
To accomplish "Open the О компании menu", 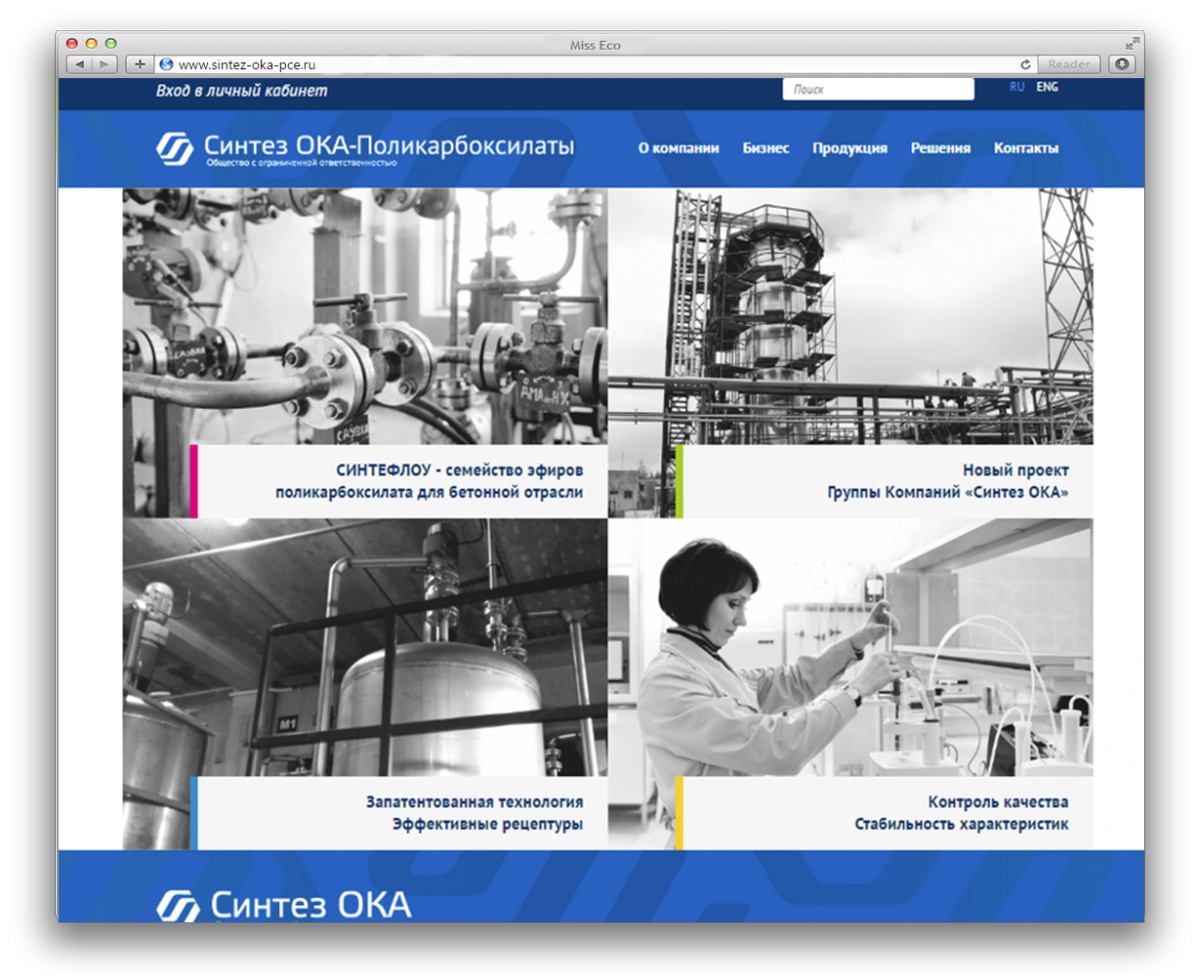I will [678, 148].
